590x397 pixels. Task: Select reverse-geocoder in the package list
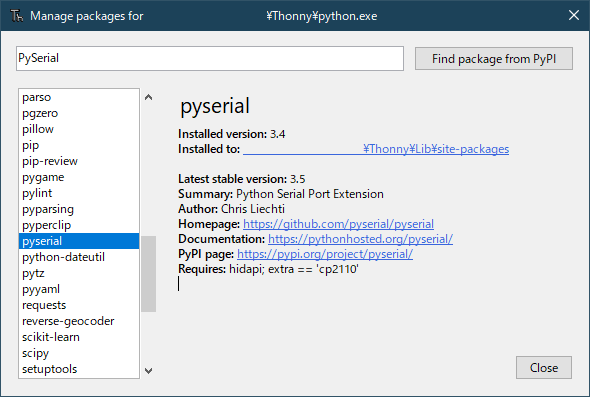(79, 321)
